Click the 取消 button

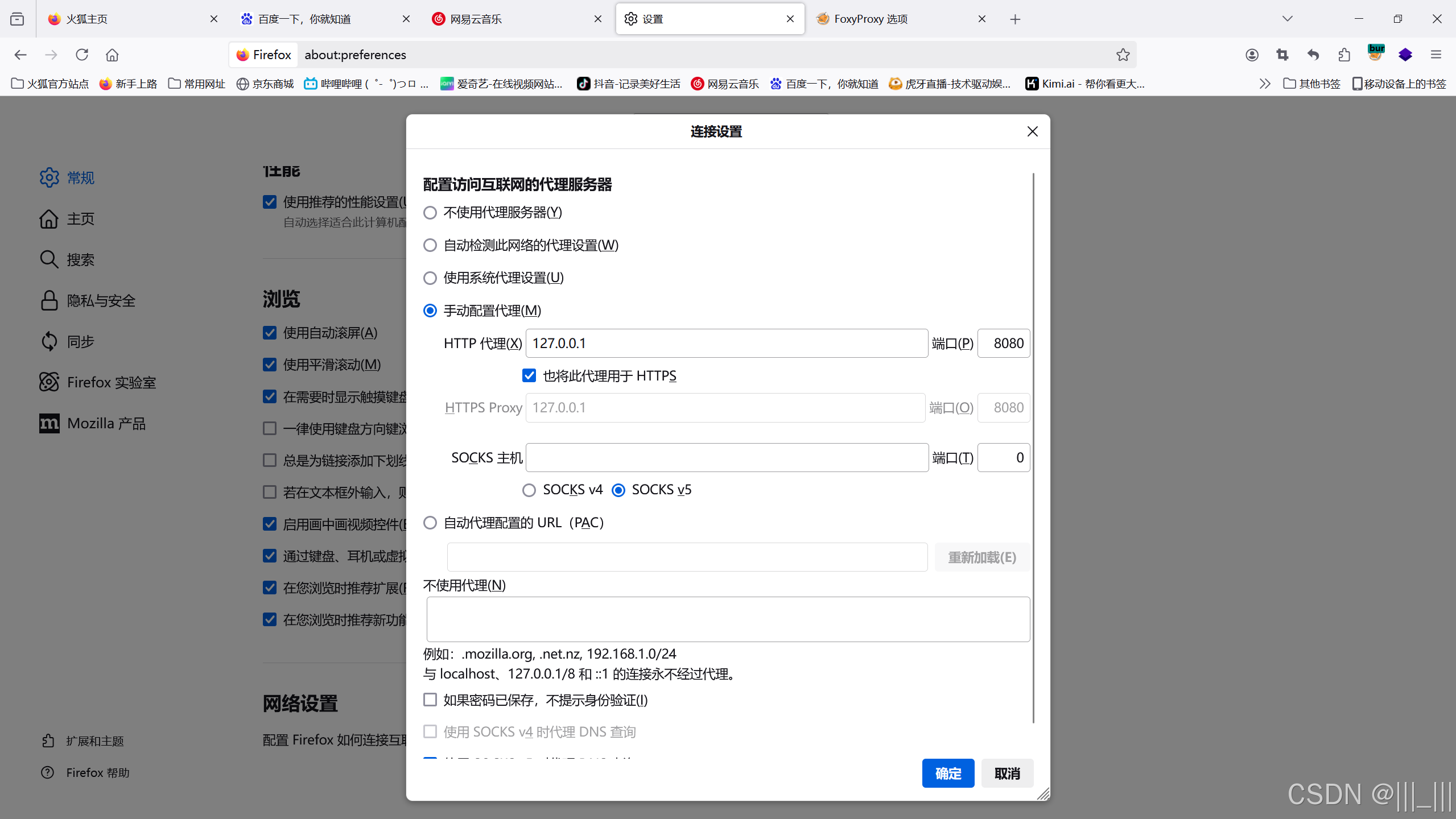pyautogui.click(x=1007, y=773)
